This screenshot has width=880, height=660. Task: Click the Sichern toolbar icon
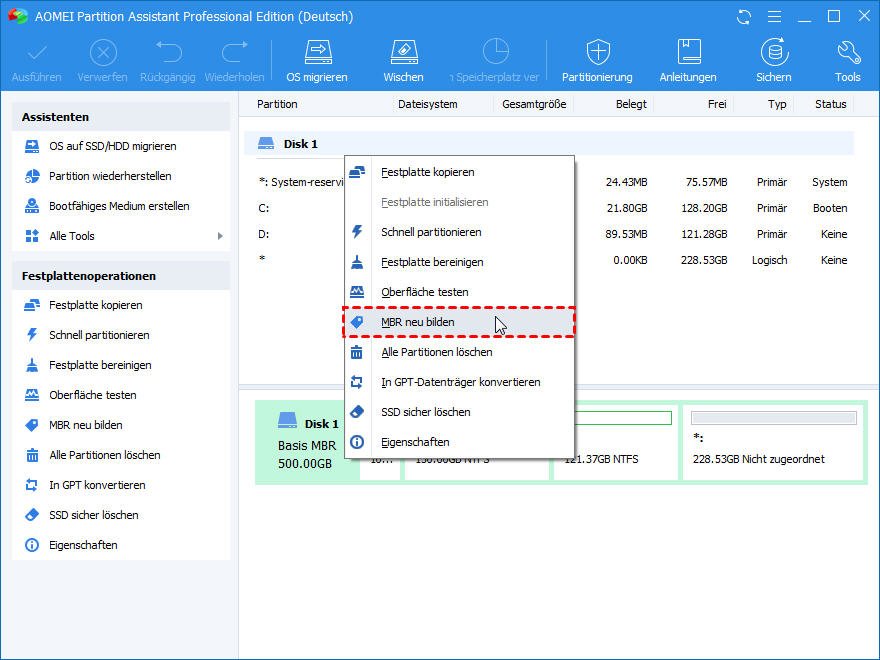tap(773, 60)
